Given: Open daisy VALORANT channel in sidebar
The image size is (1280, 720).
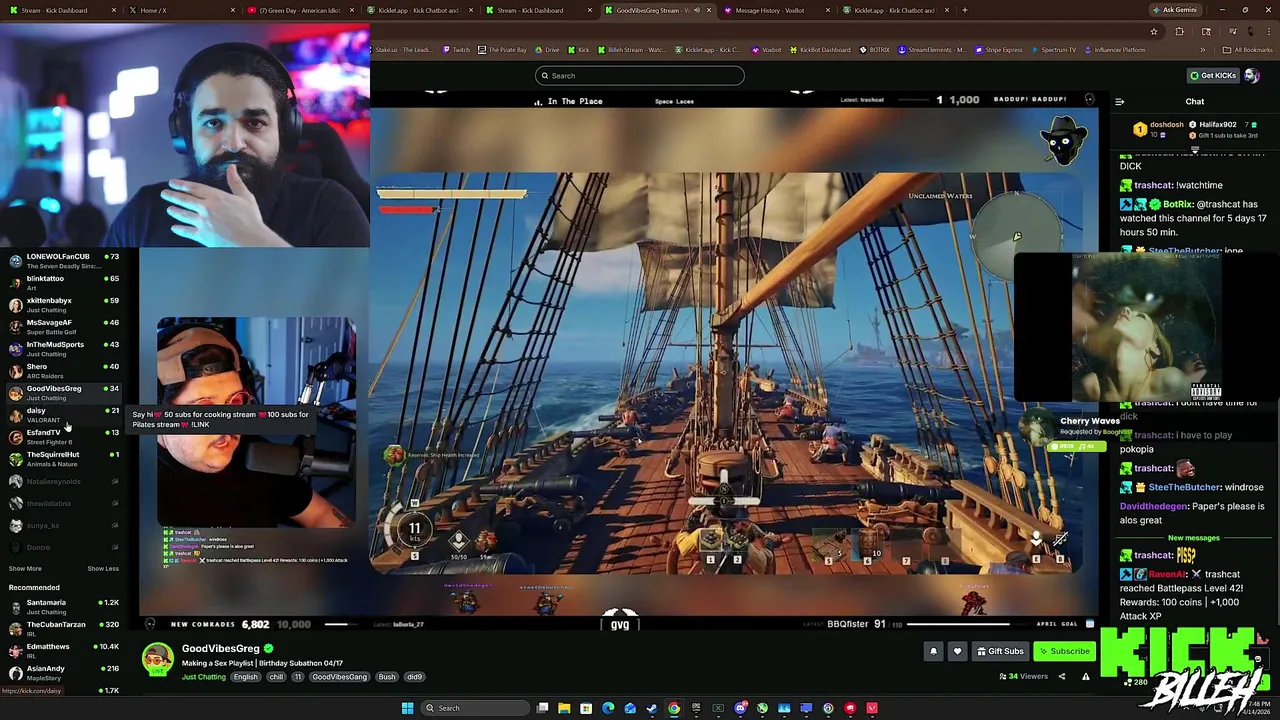Looking at the screenshot, I should coord(63,414).
